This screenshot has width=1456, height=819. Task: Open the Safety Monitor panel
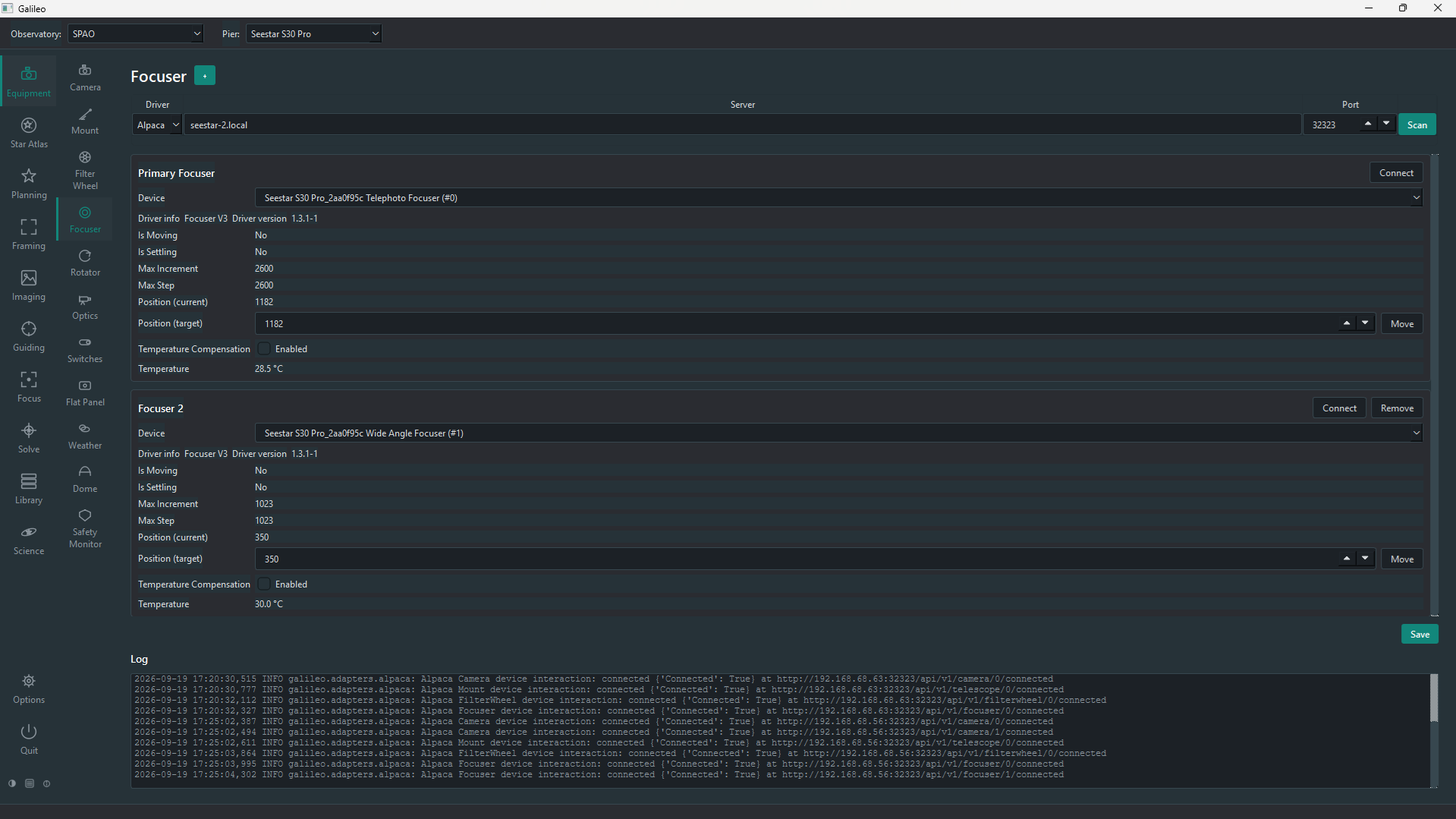[x=85, y=528]
